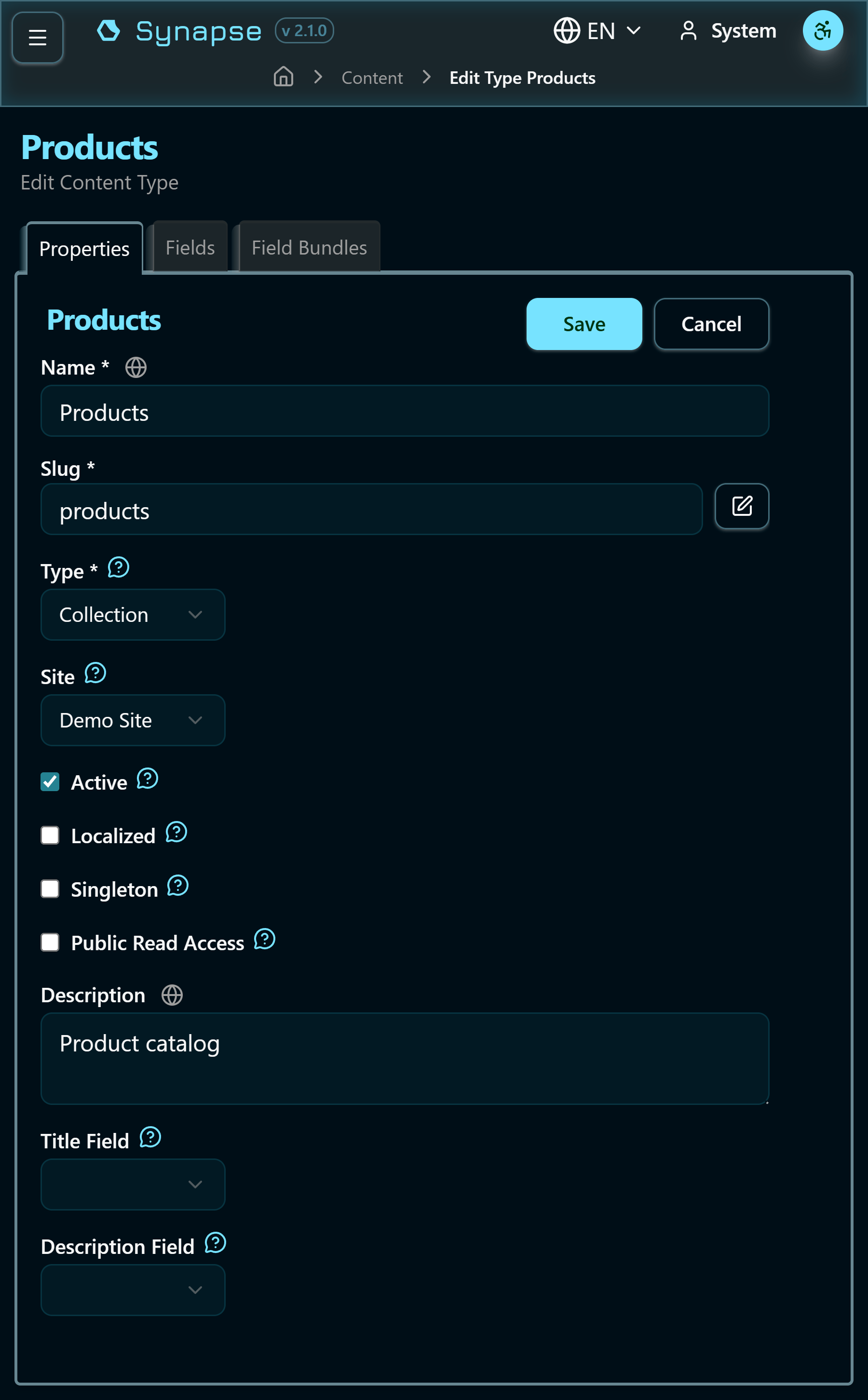Switch to the Field Bundles tab
The width and height of the screenshot is (868, 1400).
pos(308,247)
